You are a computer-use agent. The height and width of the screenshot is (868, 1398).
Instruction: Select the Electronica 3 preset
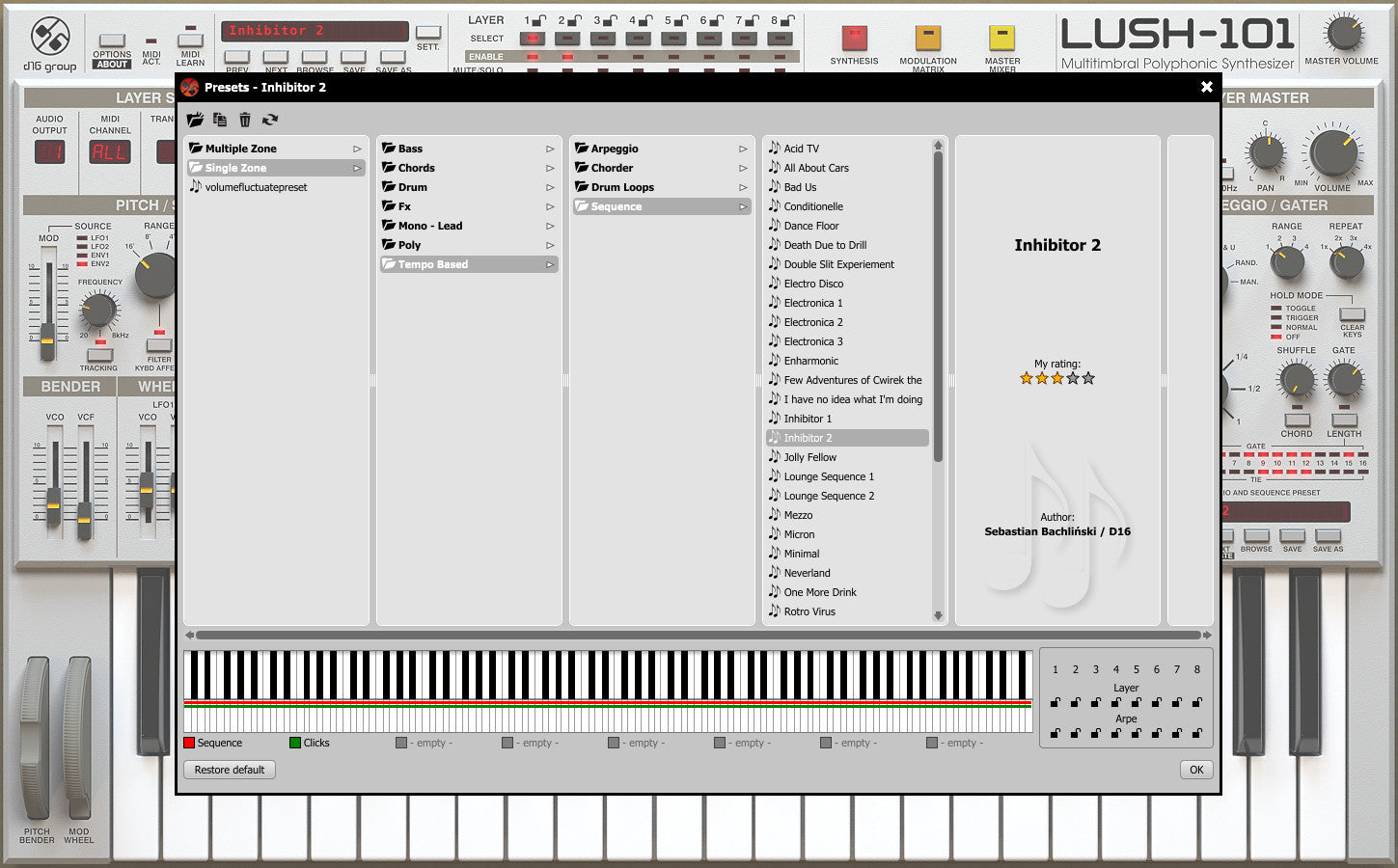[x=848, y=341]
